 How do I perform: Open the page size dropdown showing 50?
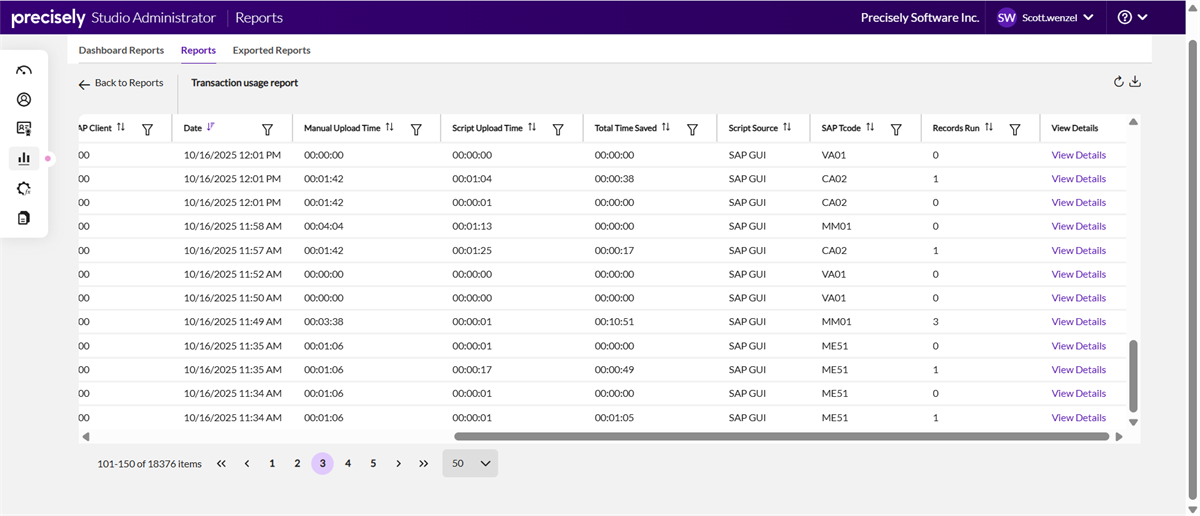470,463
